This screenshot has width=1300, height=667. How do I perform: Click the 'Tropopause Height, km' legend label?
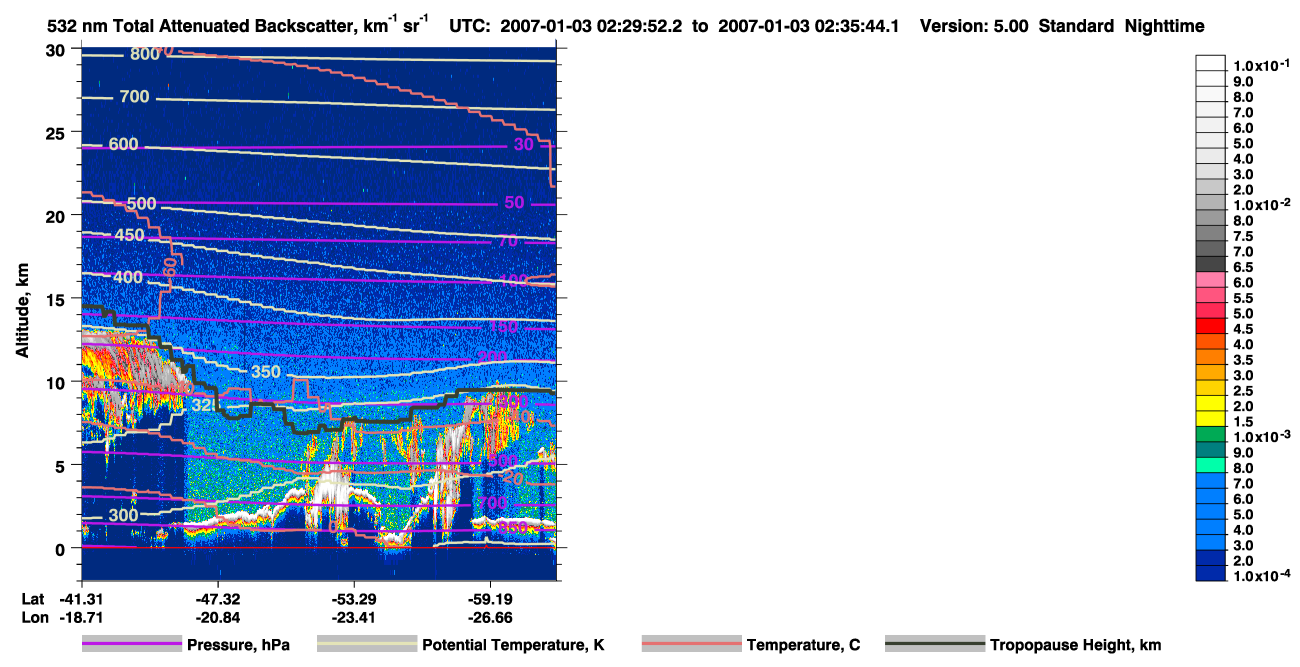(1075, 645)
